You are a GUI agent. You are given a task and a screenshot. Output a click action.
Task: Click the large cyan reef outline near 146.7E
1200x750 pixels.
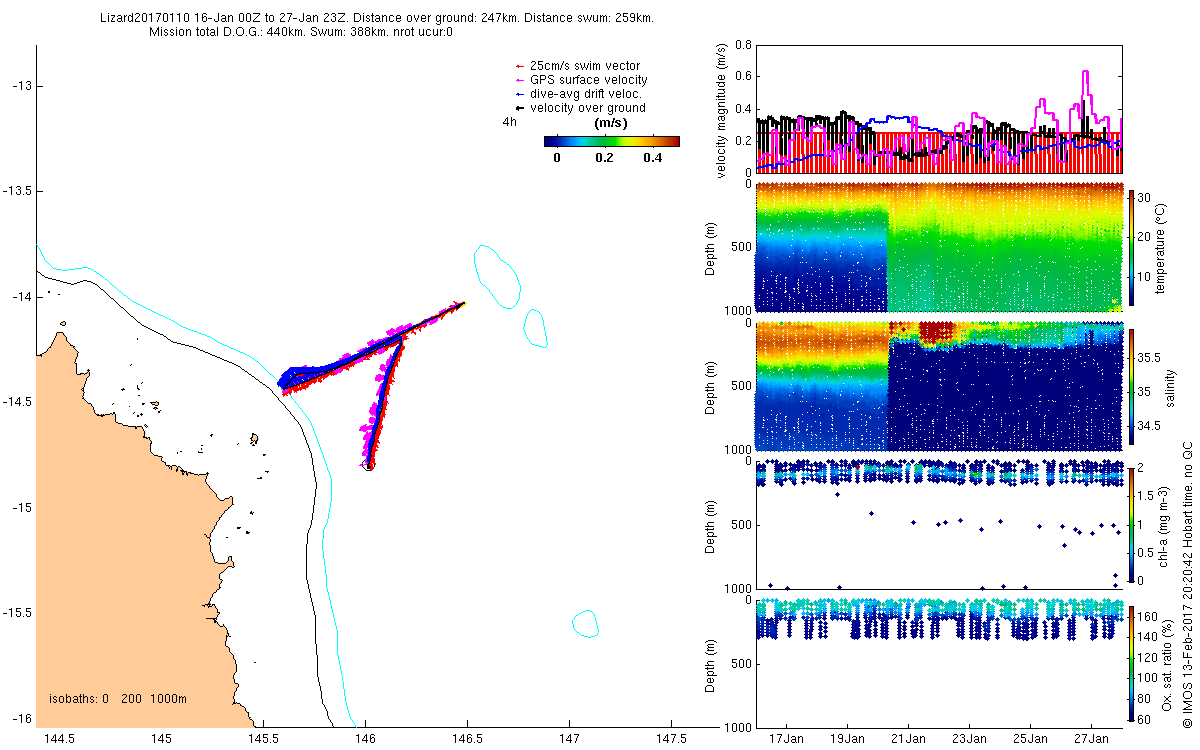(x=496, y=275)
